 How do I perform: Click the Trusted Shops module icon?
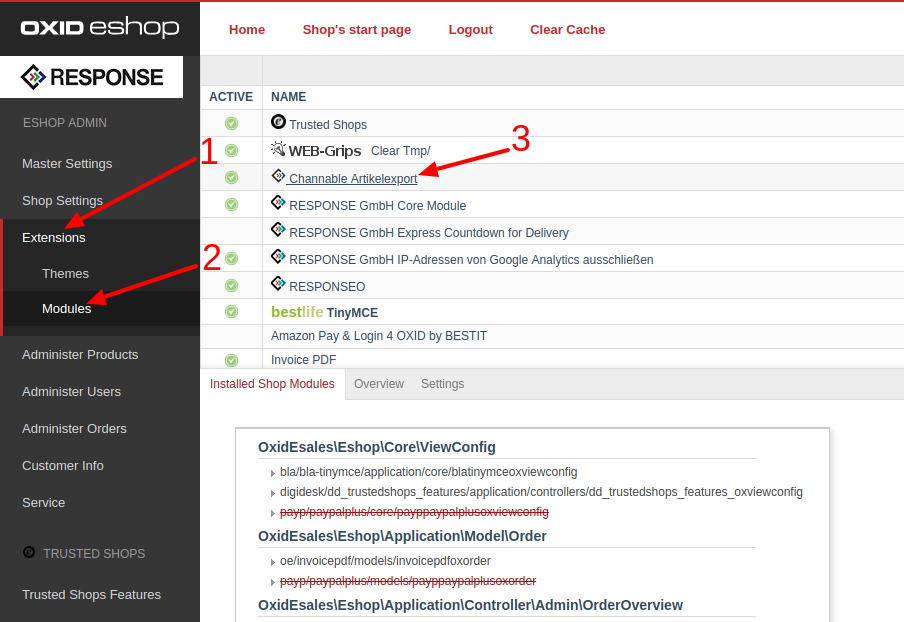tap(278, 122)
